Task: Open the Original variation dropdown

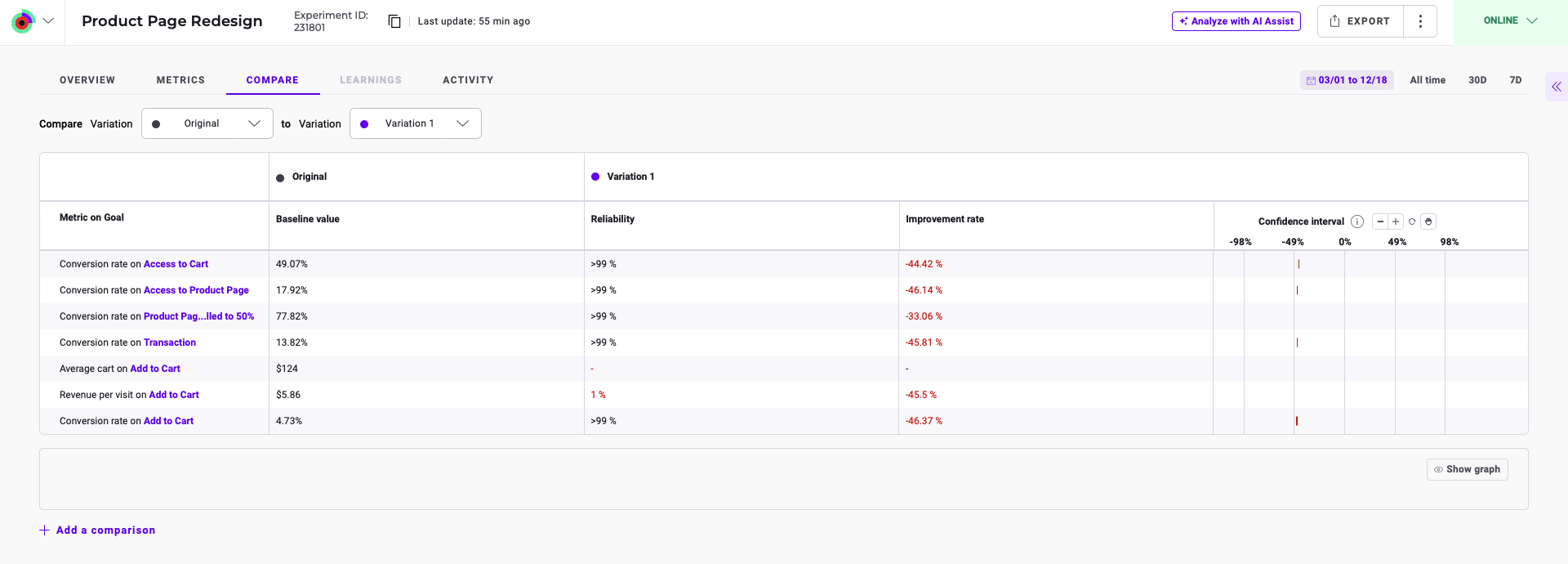Action: [207, 123]
